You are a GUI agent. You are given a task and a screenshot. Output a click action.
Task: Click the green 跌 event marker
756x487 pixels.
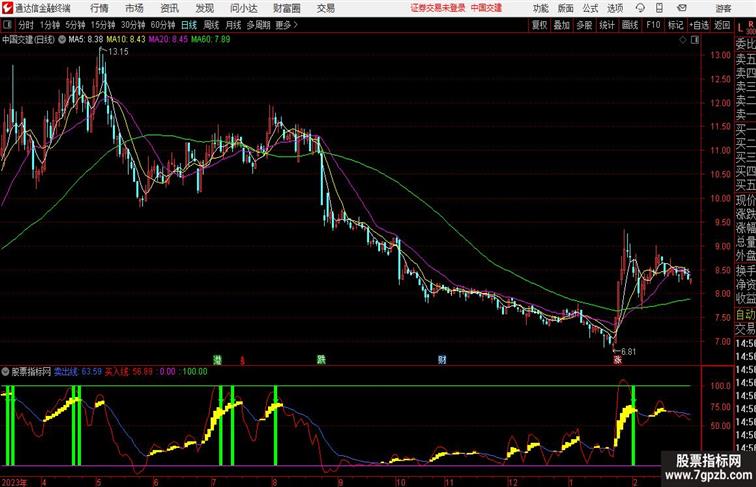point(321,360)
